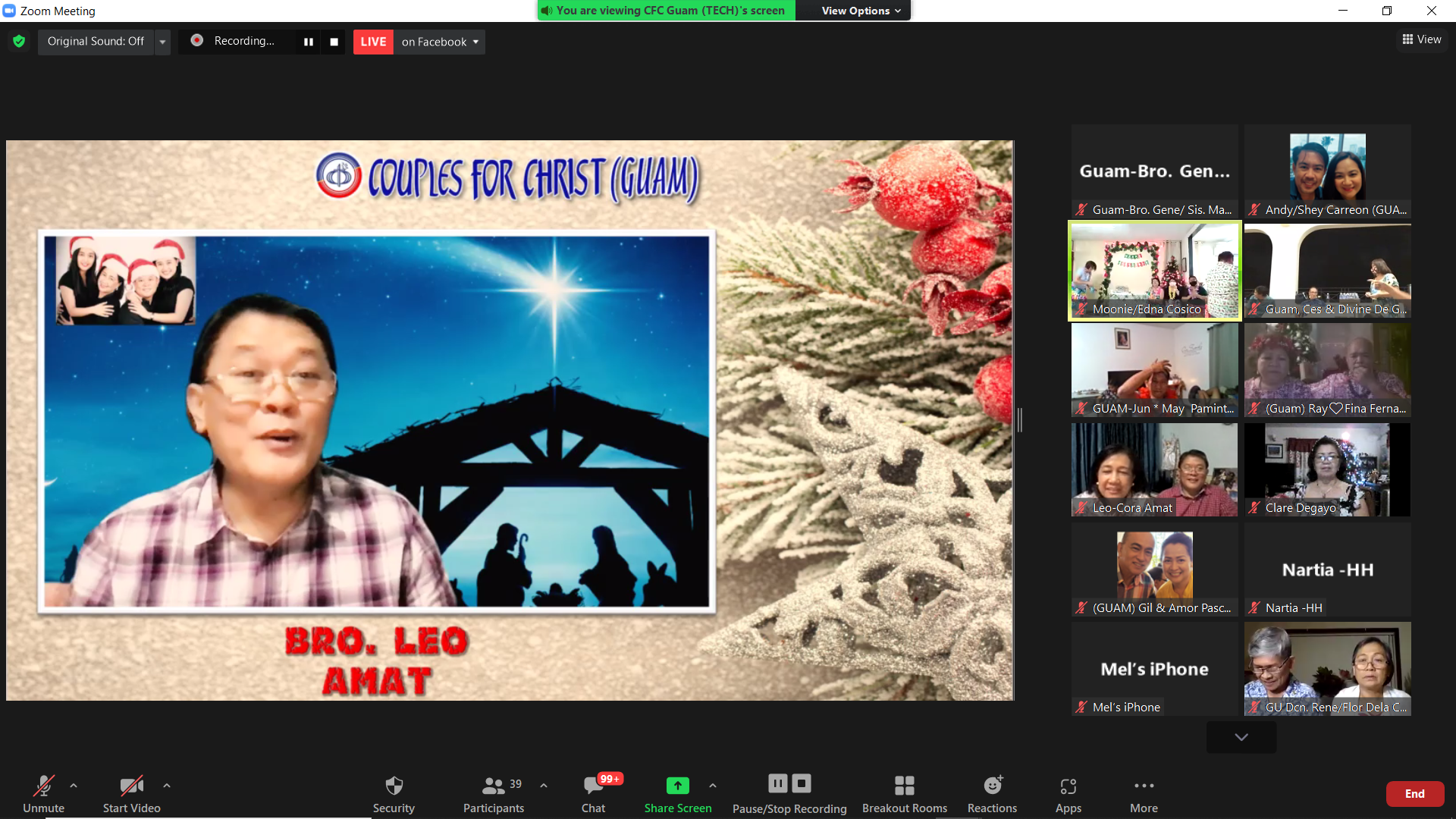This screenshot has width=1456, height=819.
Task: Click the toolbar Pause Recording icon
Action: click(778, 783)
